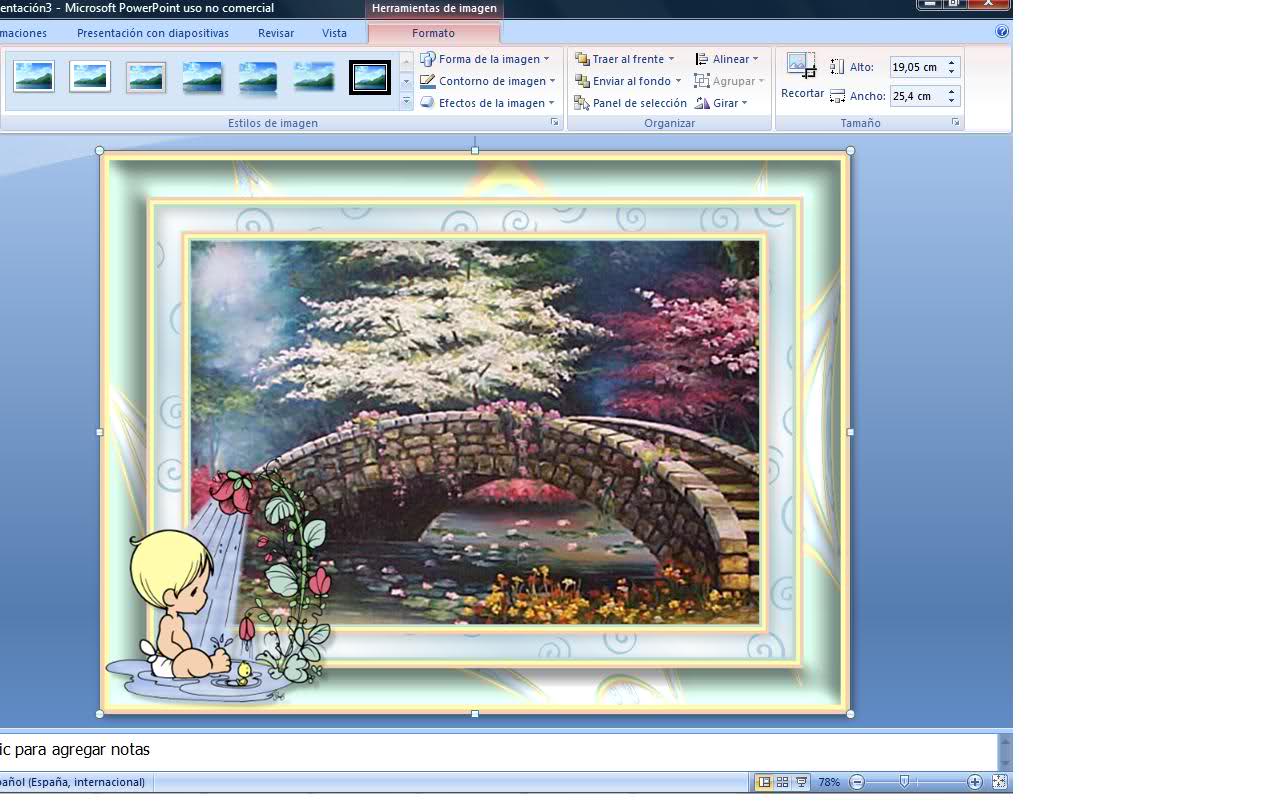Start Slide Show from status bar icon
Screen dimensions: 1280x801
point(801,782)
